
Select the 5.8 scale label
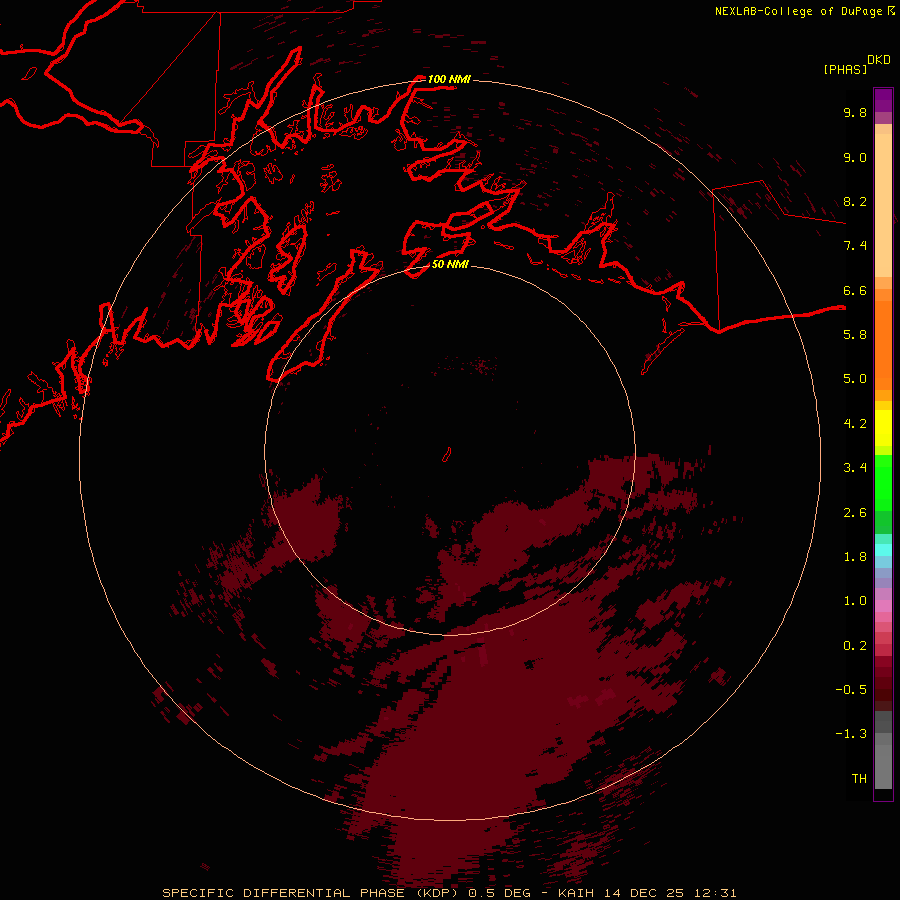[x=855, y=335]
